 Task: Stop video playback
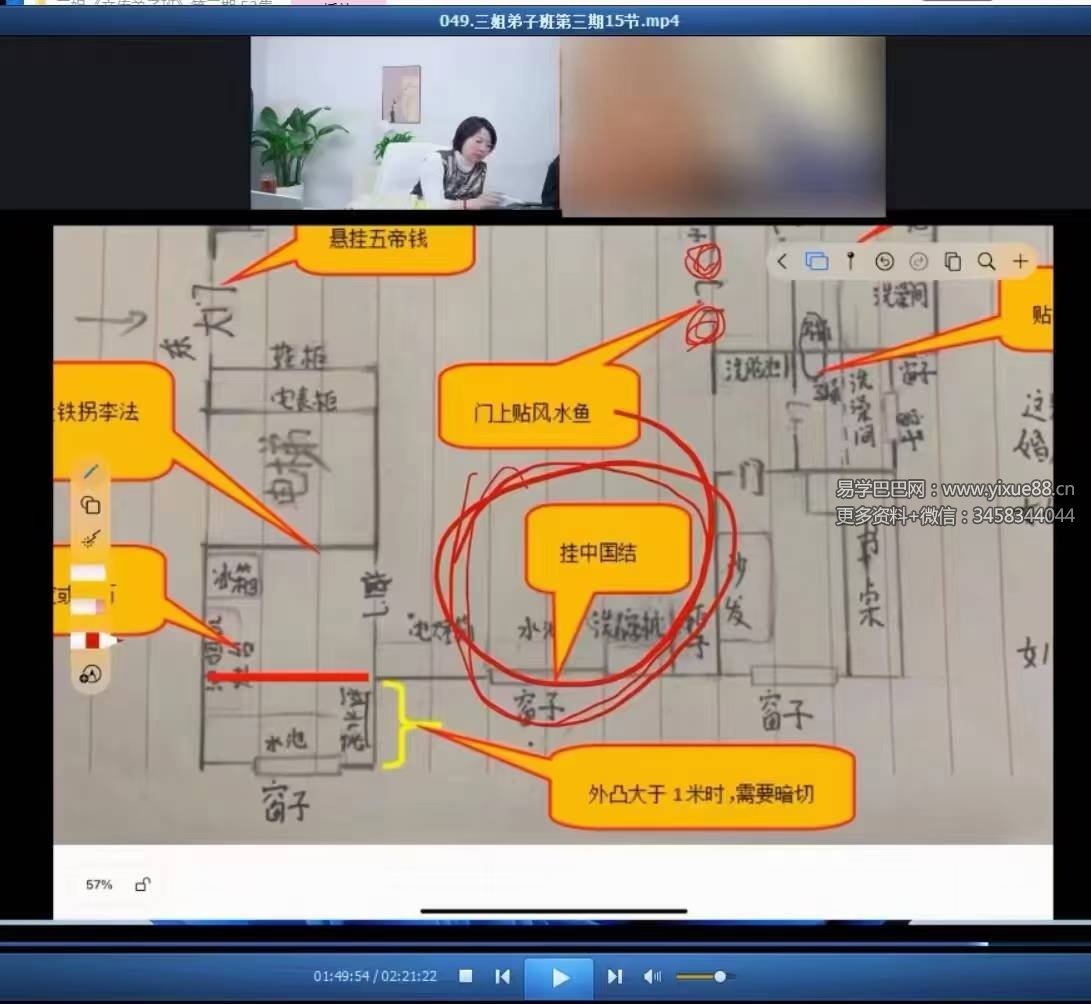(466, 976)
